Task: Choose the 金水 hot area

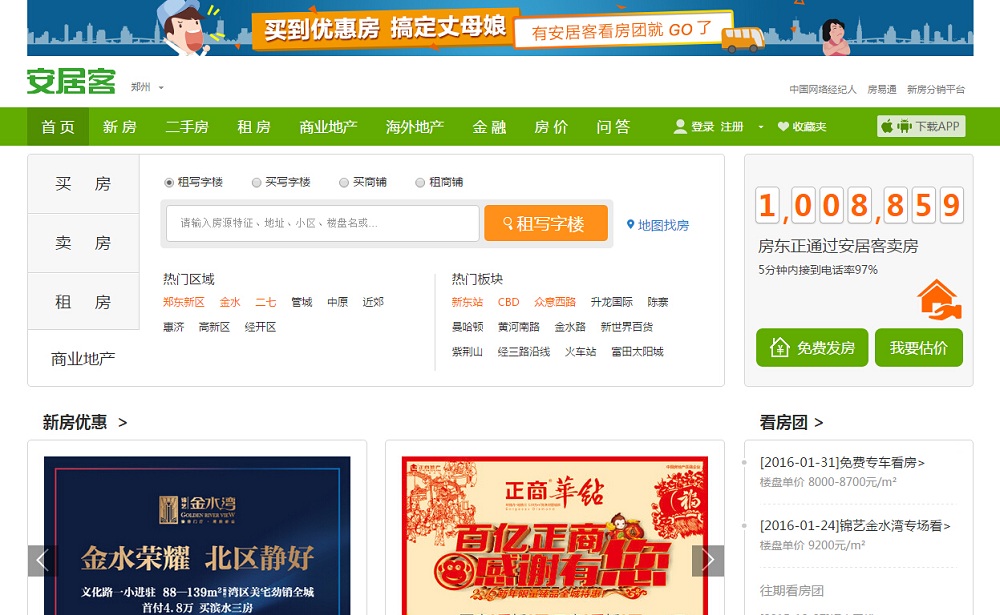Action: tap(230, 302)
